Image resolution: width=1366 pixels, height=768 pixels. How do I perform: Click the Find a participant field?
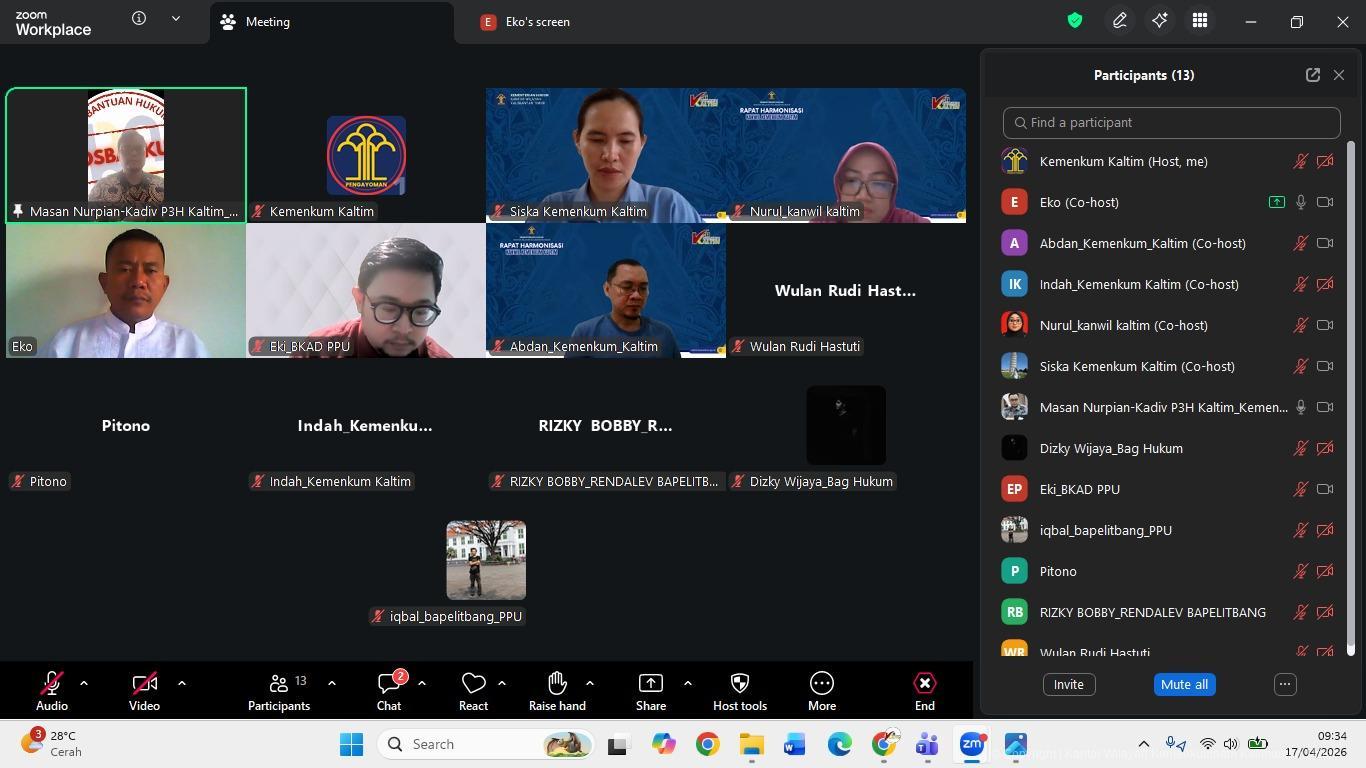pyautogui.click(x=1171, y=122)
